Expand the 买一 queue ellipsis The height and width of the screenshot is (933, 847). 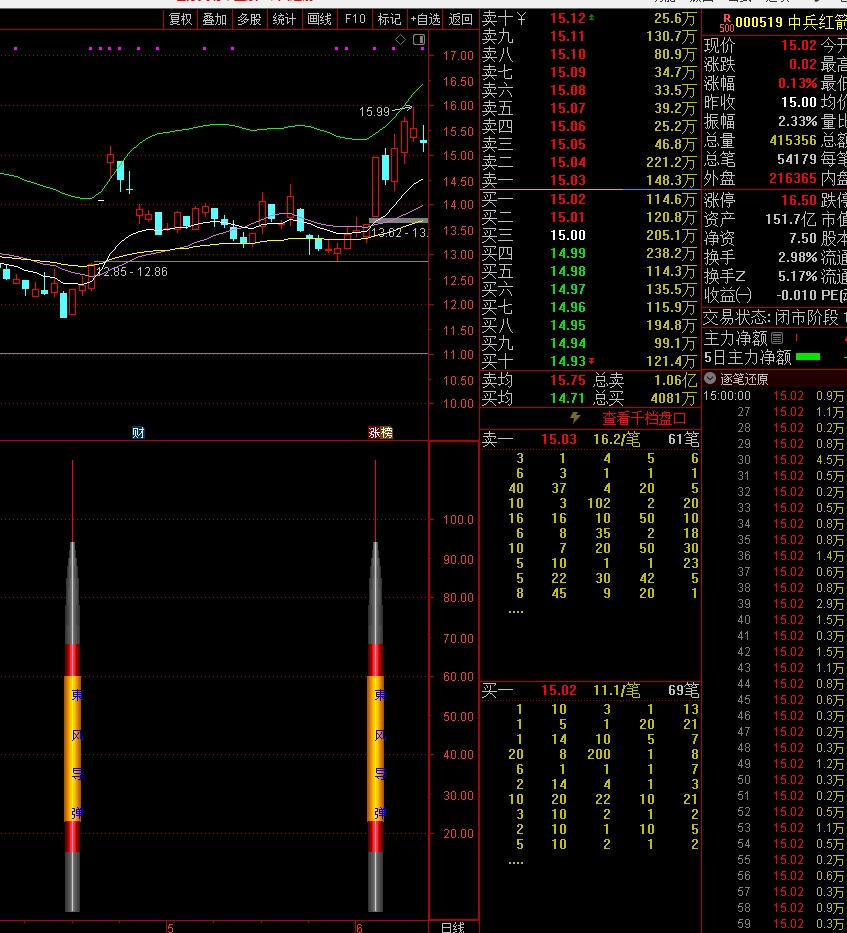515,862
